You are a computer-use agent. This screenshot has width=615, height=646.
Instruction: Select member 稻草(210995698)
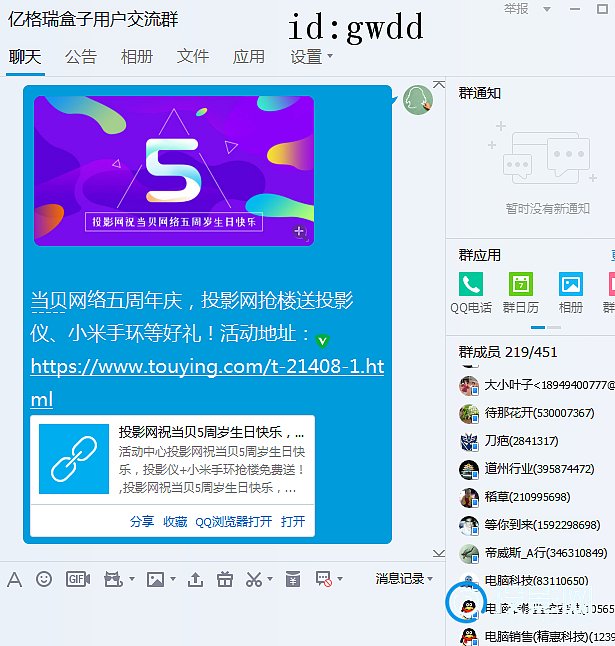[536, 498]
